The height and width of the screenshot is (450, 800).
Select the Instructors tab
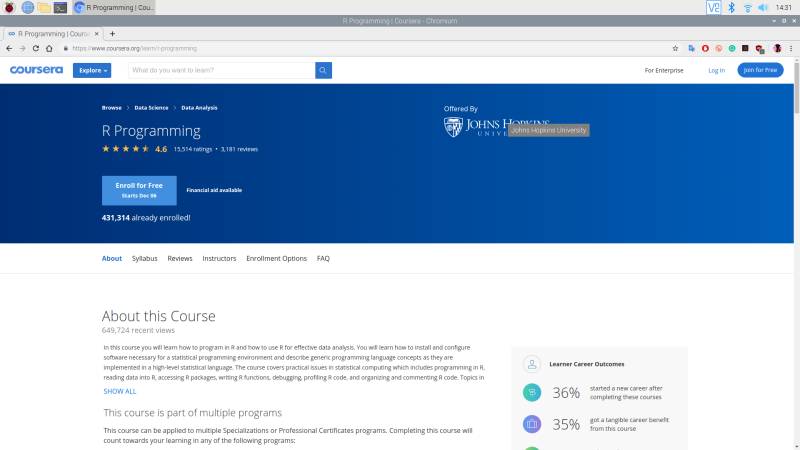pos(219,259)
